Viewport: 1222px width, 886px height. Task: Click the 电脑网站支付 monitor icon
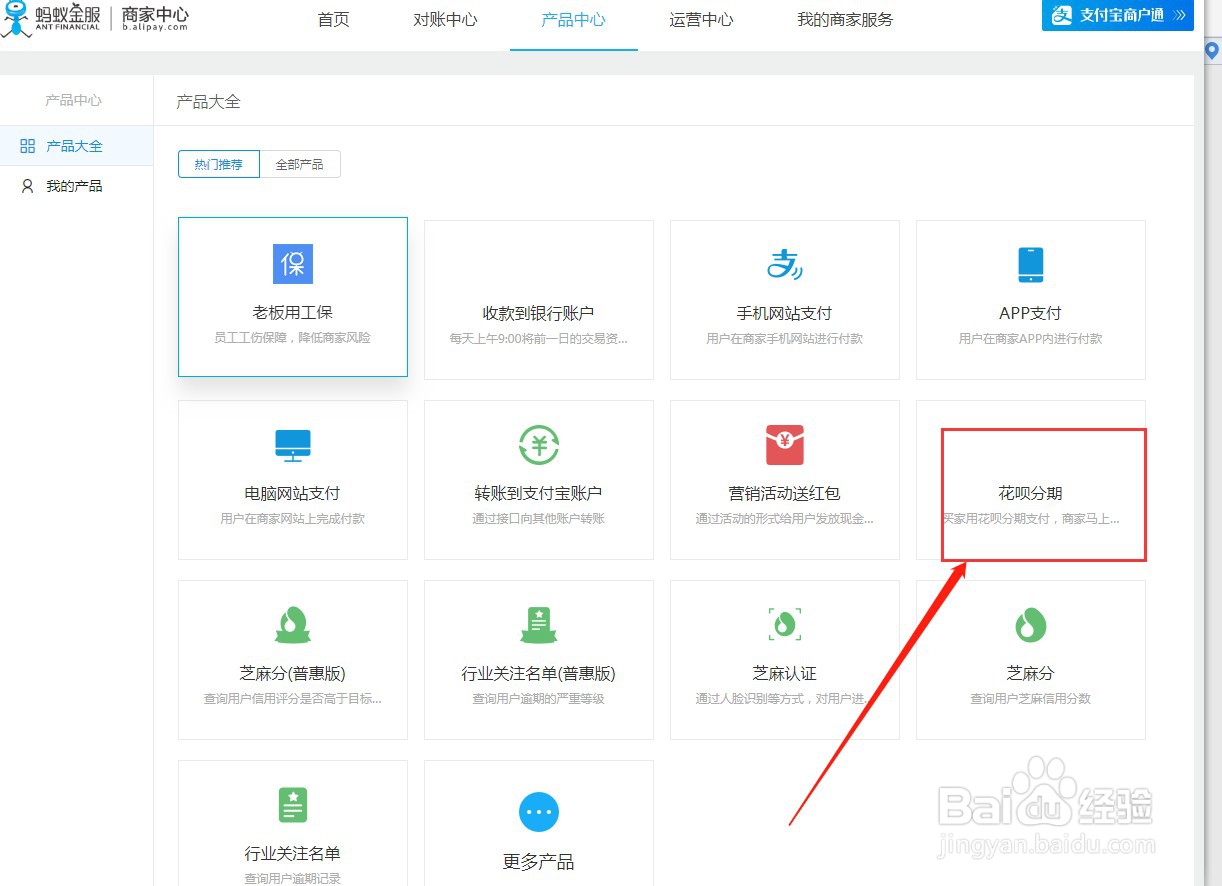click(293, 445)
